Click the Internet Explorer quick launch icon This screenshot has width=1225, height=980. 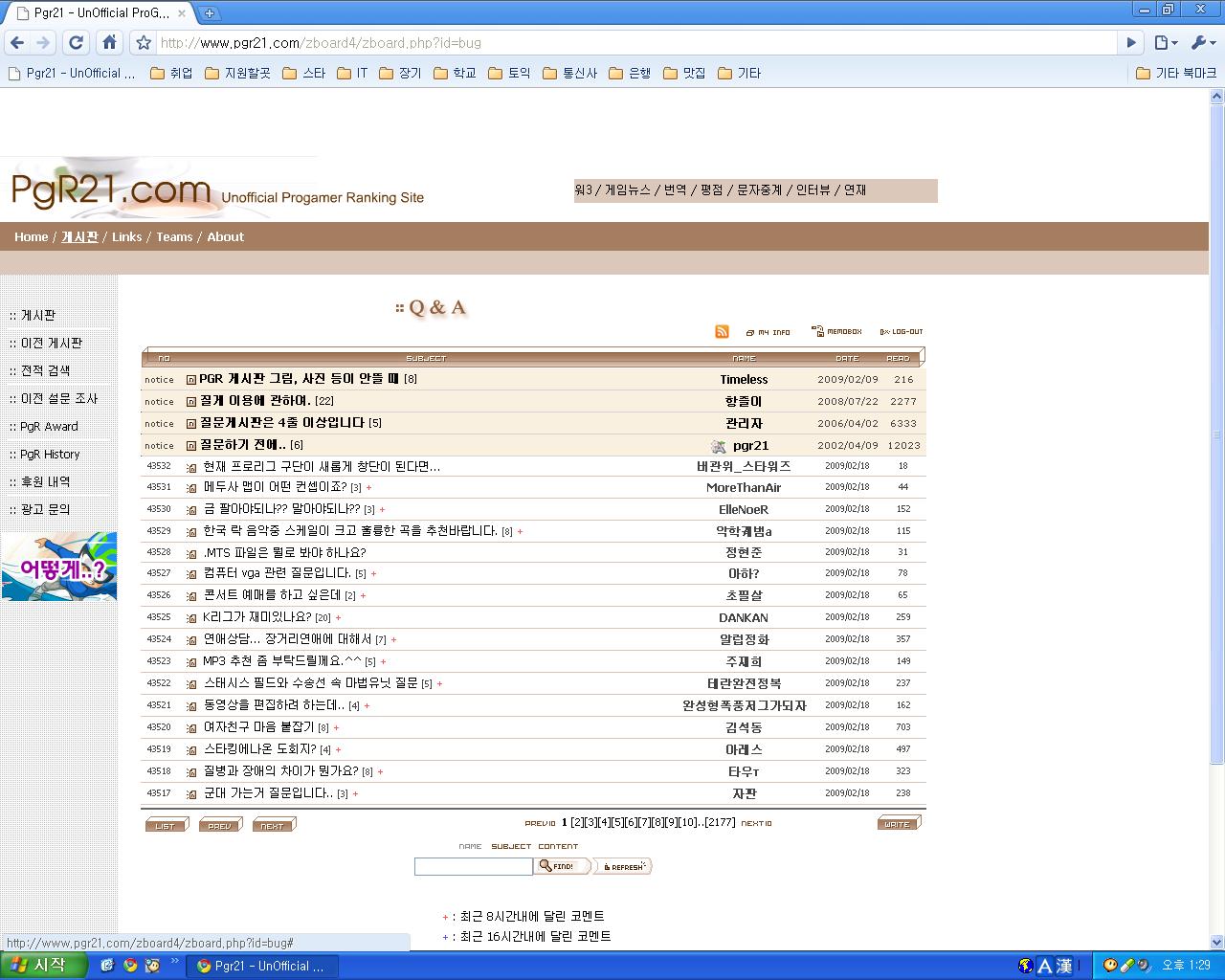107,965
